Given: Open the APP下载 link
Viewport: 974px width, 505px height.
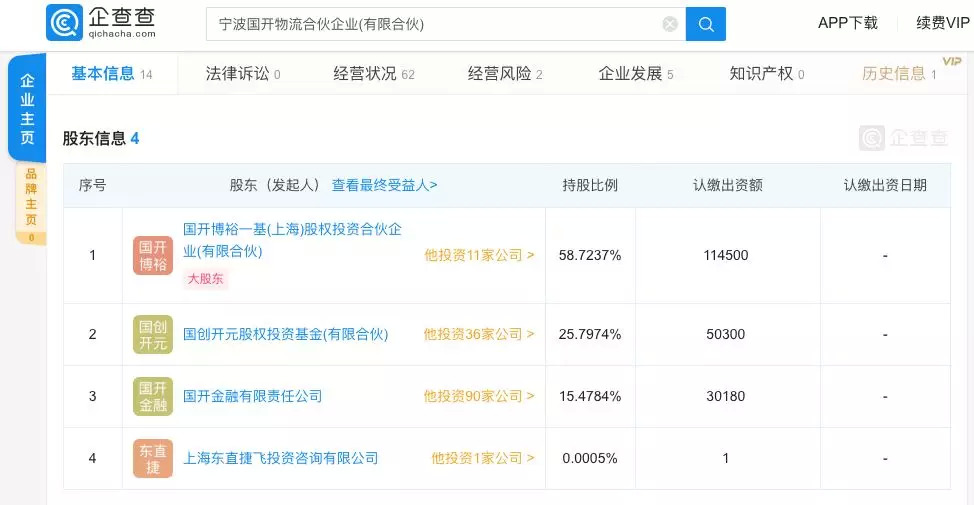Looking at the screenshot, I should (x=847, y=23).
